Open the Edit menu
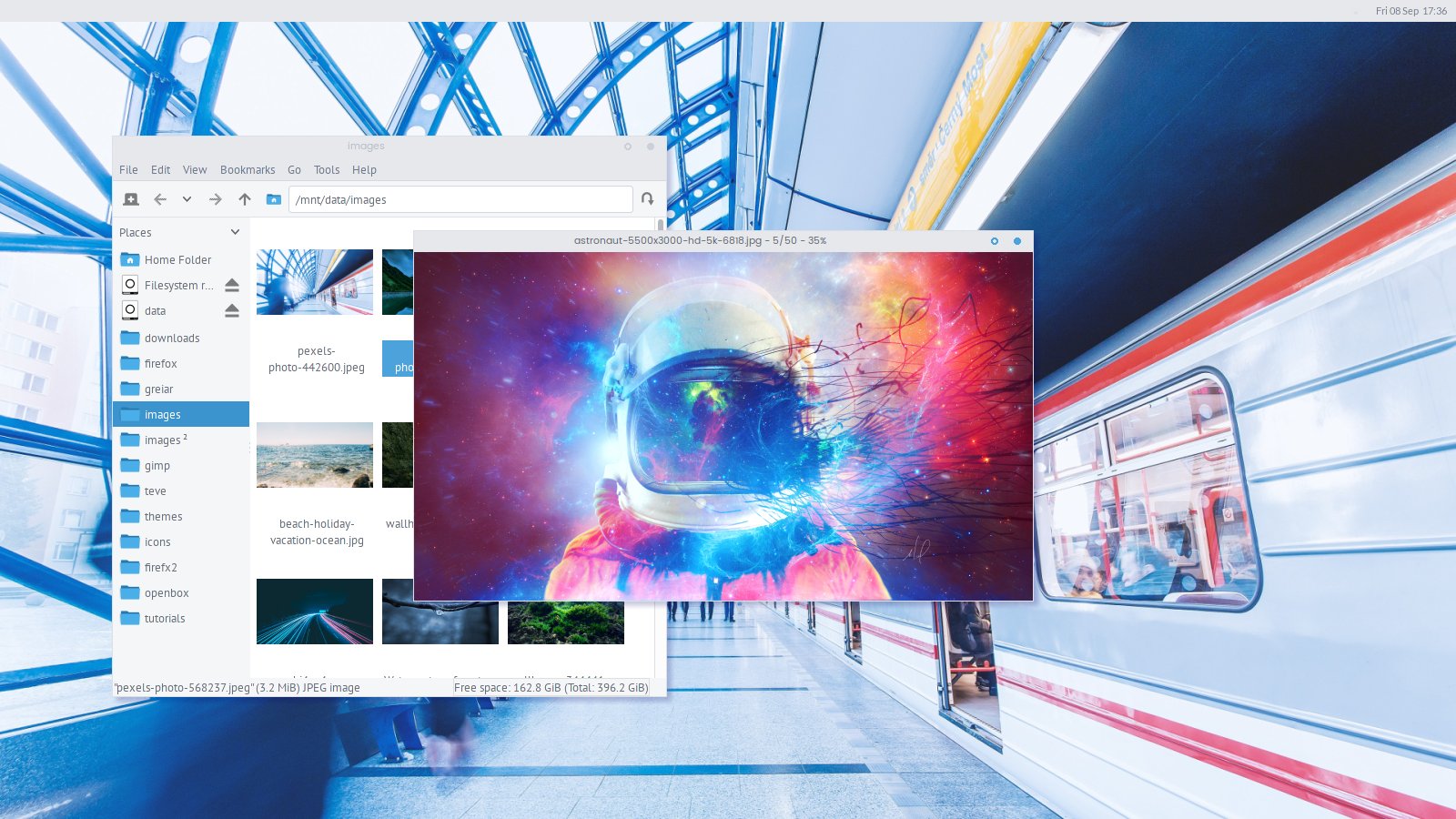 pyautogui.click(x=160, y=170)
